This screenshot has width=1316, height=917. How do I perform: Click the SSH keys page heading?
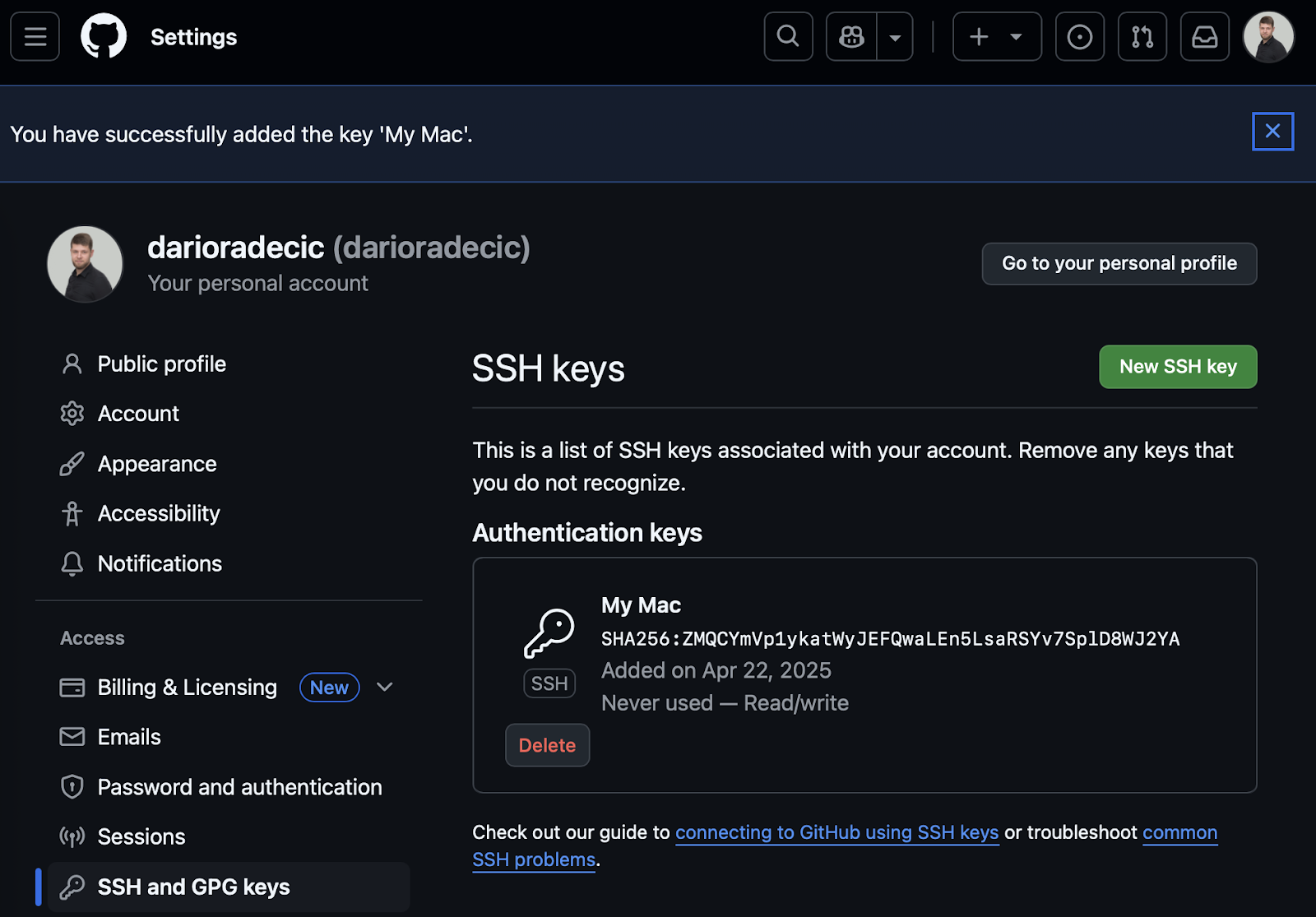click(549, 368)
